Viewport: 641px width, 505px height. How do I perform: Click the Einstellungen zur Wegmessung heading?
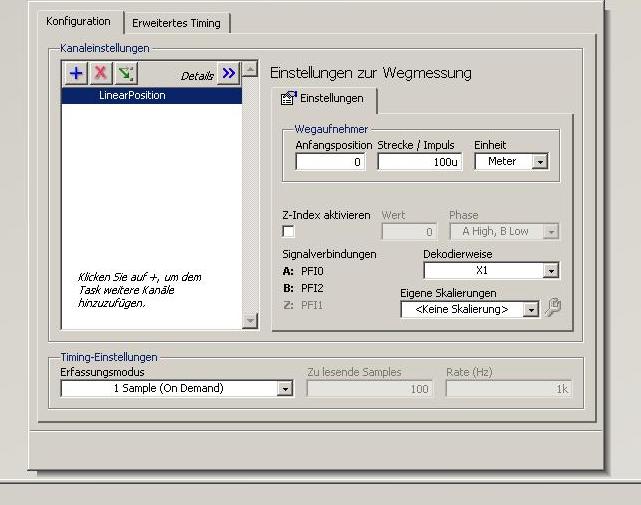(371, 73)
